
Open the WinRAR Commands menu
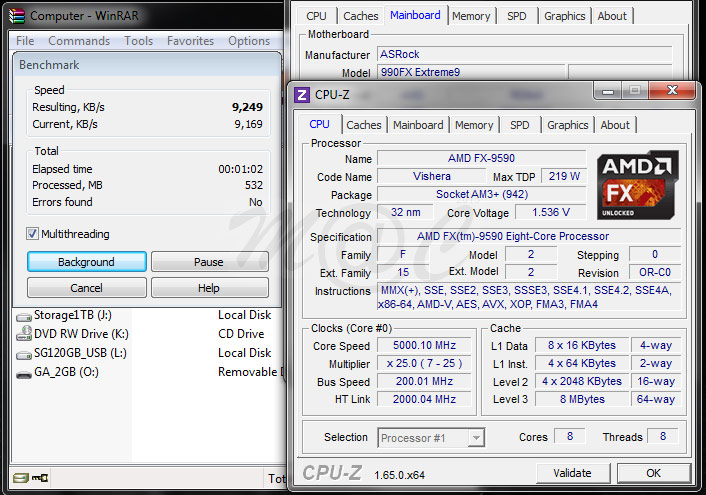[x=79, y=41]
